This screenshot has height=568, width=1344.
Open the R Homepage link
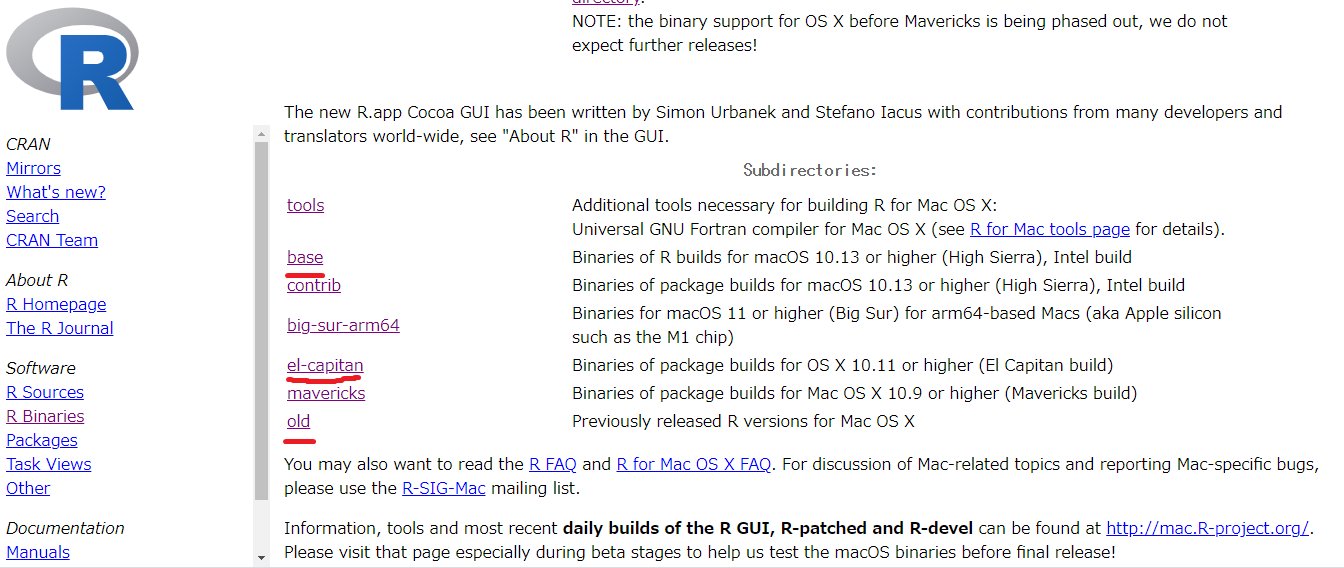click(x=56, y=304)
